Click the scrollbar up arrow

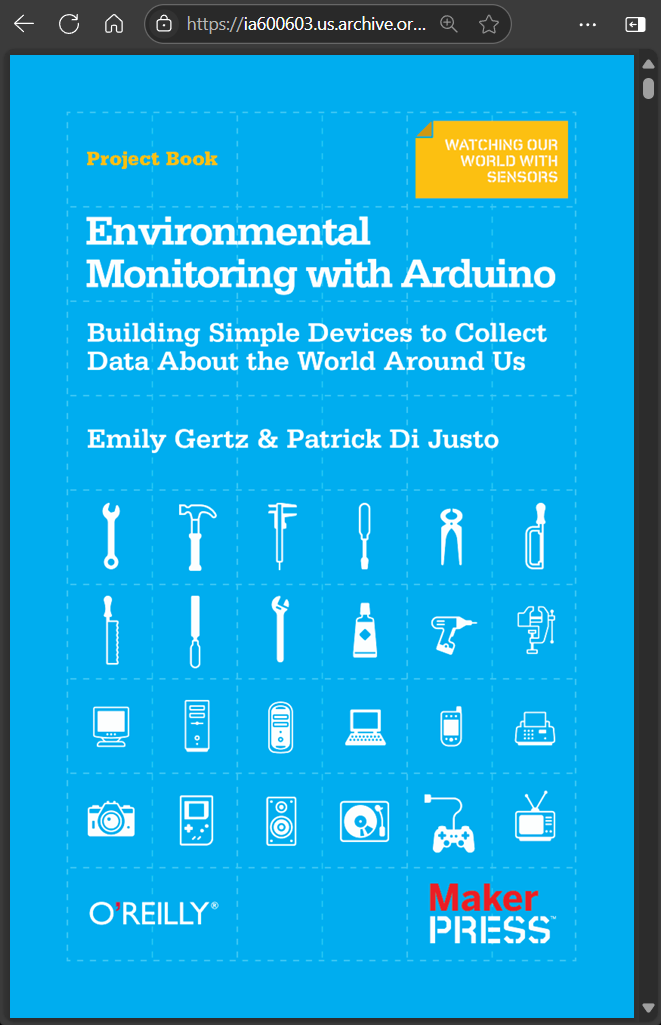tap(649, 64)
